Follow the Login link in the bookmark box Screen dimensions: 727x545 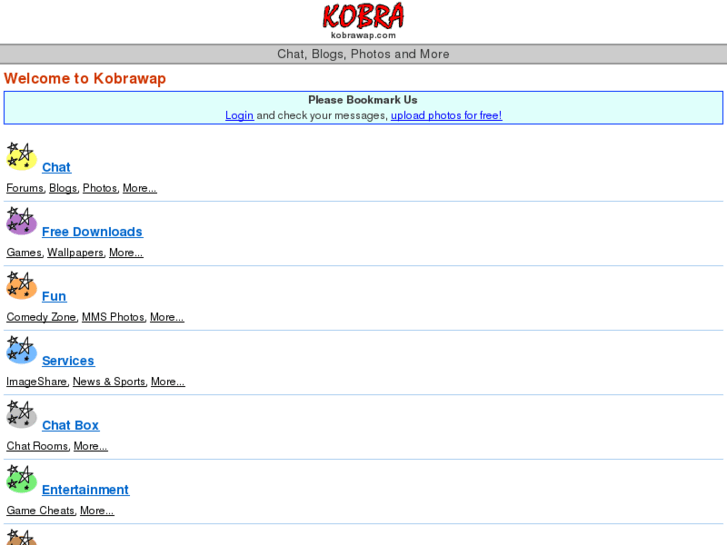239,115
